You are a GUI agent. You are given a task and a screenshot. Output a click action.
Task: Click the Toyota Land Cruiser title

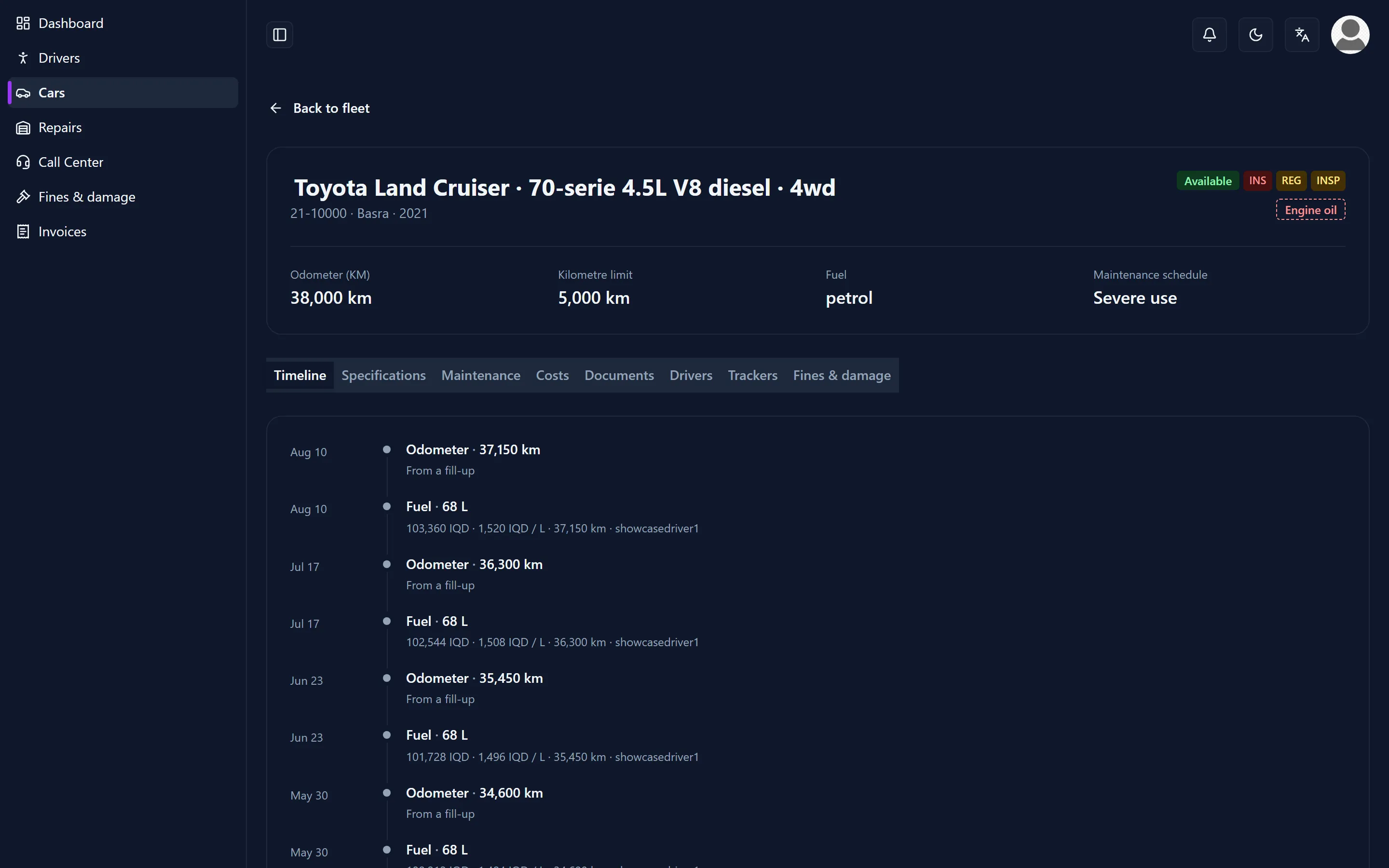coord(564,188)
